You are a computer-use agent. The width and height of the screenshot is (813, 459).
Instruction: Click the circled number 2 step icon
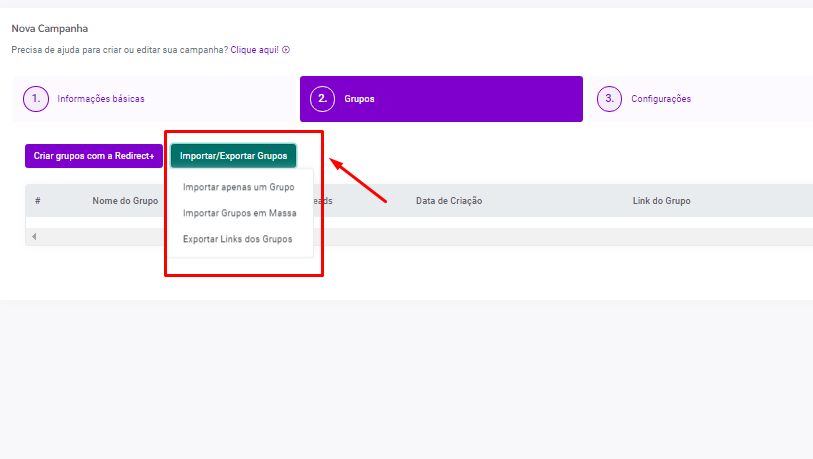click(323, 99)
